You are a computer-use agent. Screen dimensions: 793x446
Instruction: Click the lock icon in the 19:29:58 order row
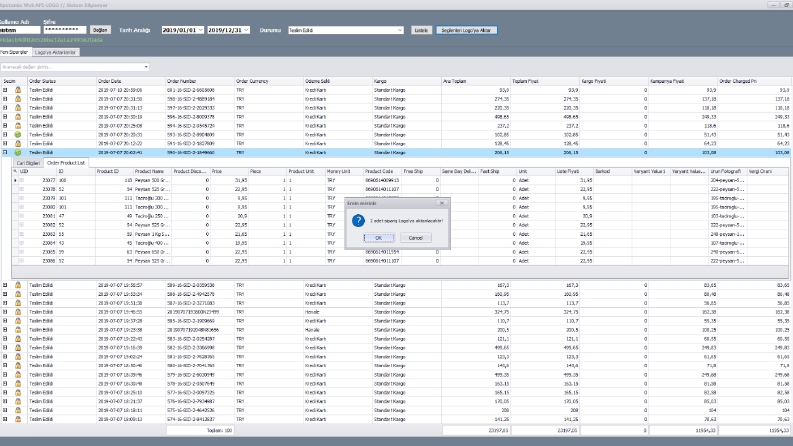pos(18,330)
